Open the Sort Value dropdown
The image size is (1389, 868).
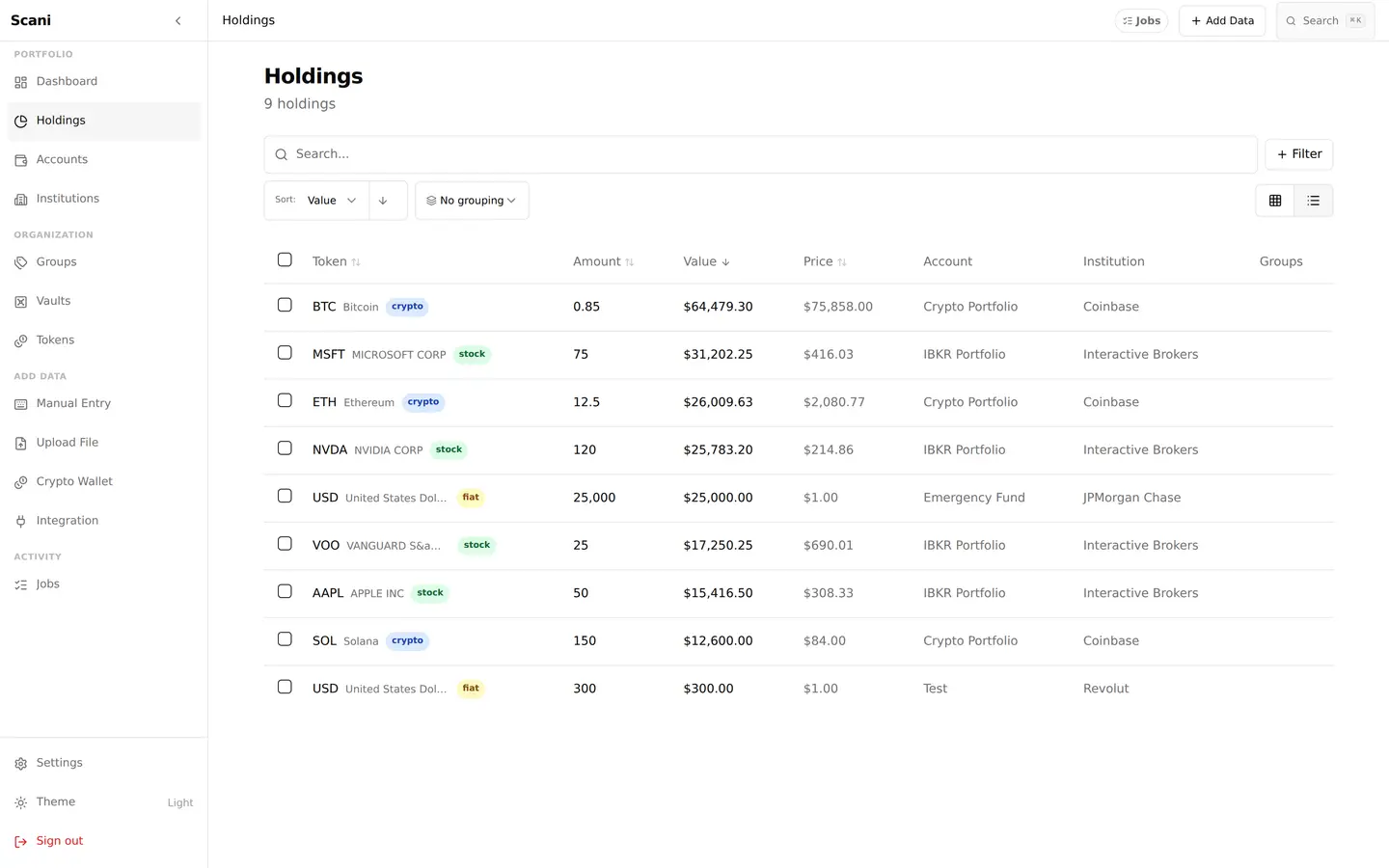click(x=316, y=201)
